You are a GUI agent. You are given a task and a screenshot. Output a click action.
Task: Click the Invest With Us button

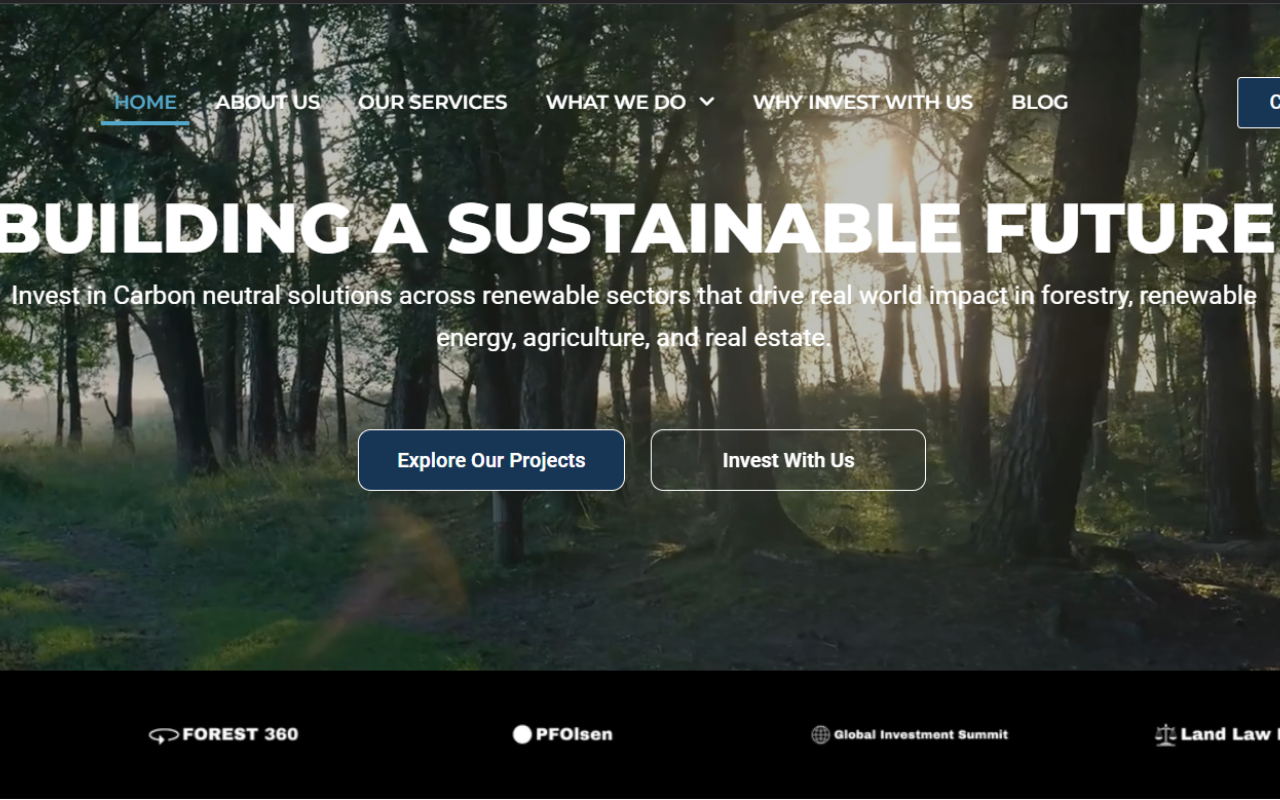pos(788,460)
